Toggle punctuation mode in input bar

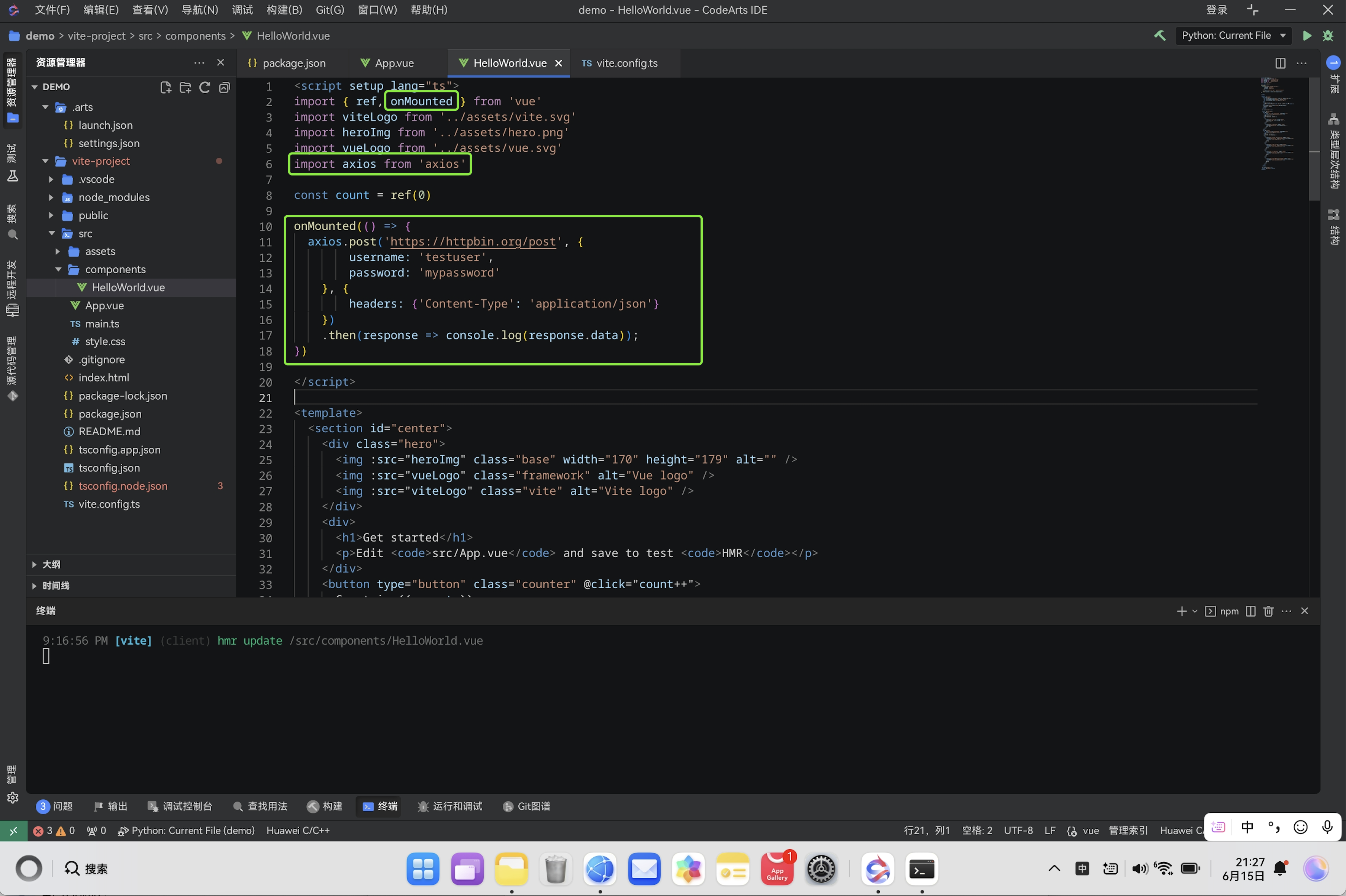point(1273,827)
